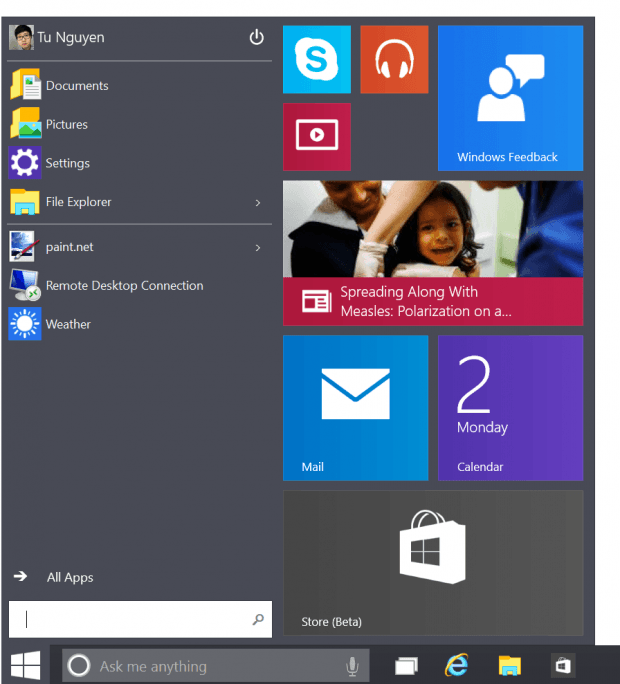Click the power button icon
620x684 pixels.
[x=257, y=37]
